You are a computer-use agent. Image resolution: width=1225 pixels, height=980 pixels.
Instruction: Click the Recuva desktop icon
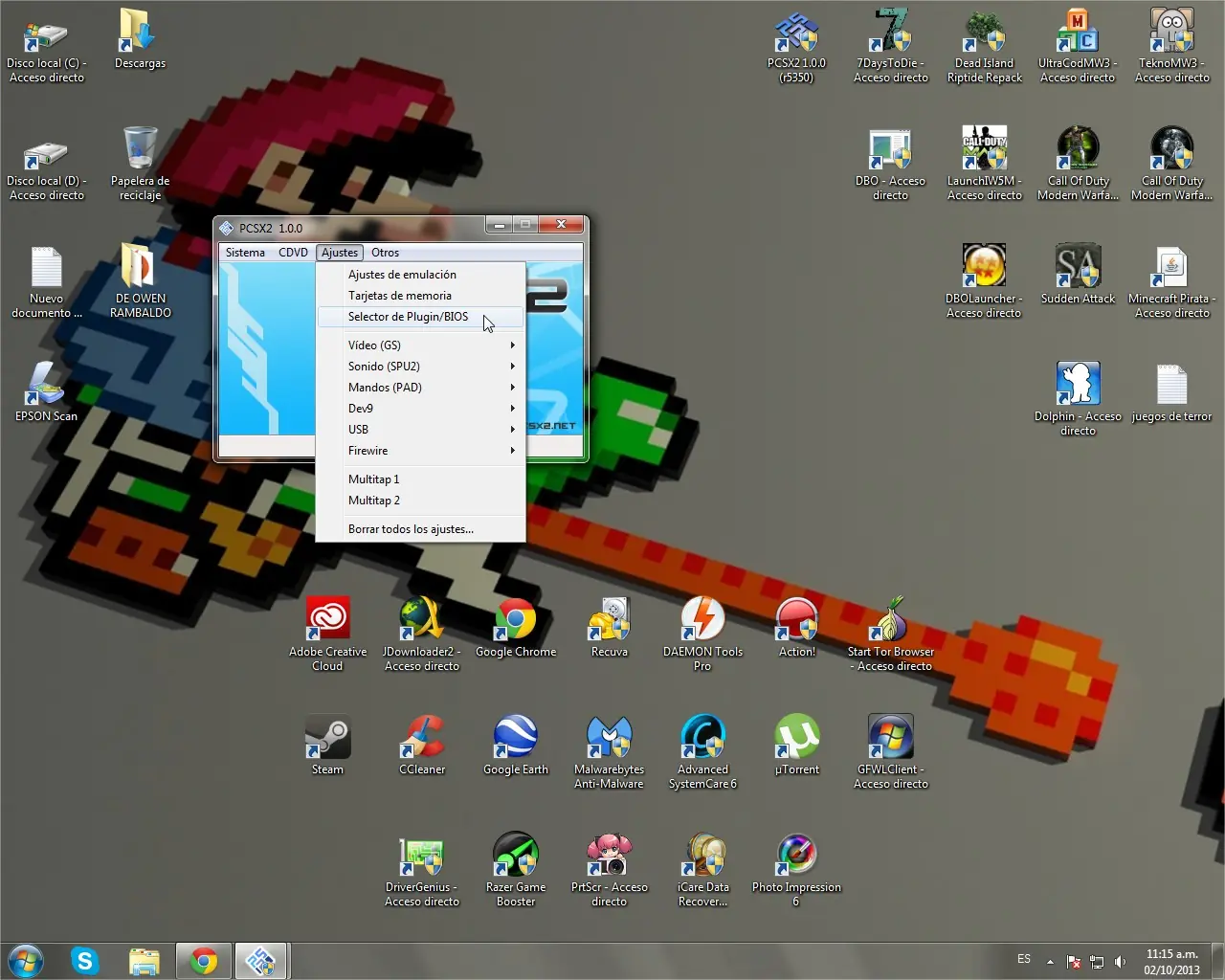610,629
